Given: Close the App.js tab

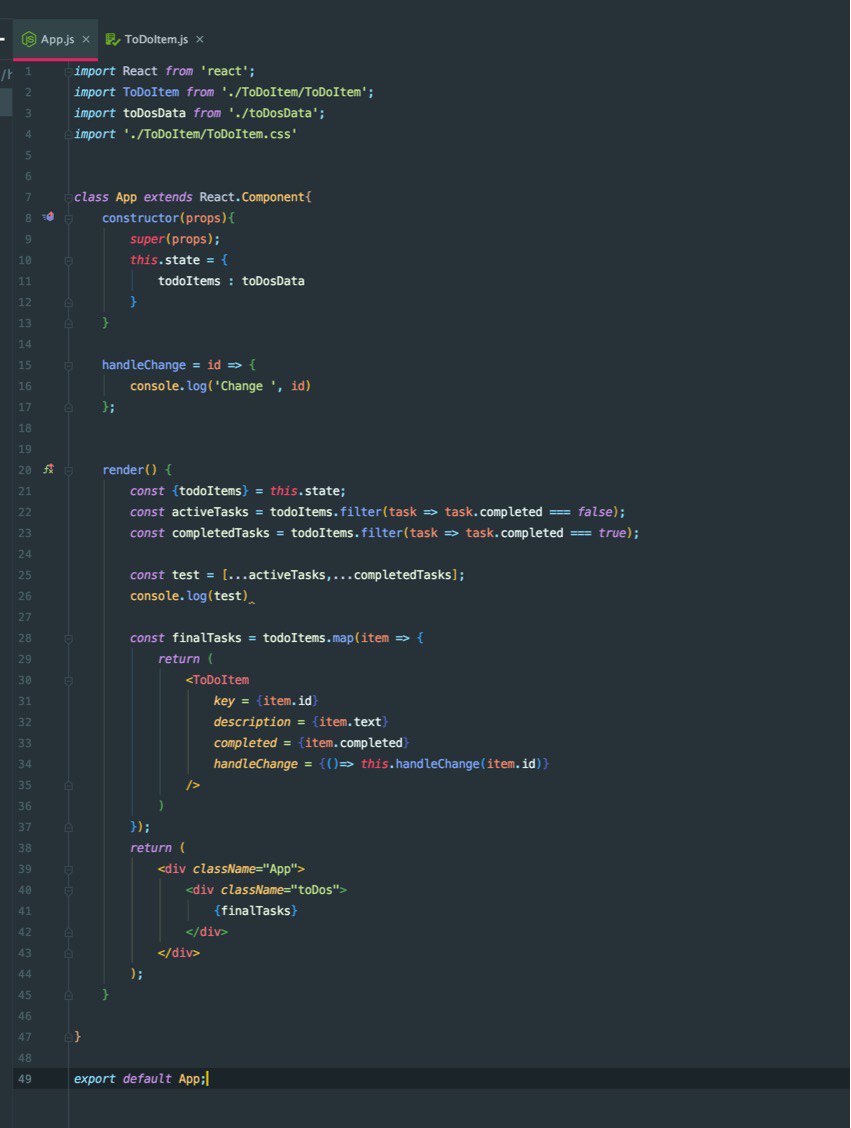Looking at the screenshot, I should coord(86,39).
